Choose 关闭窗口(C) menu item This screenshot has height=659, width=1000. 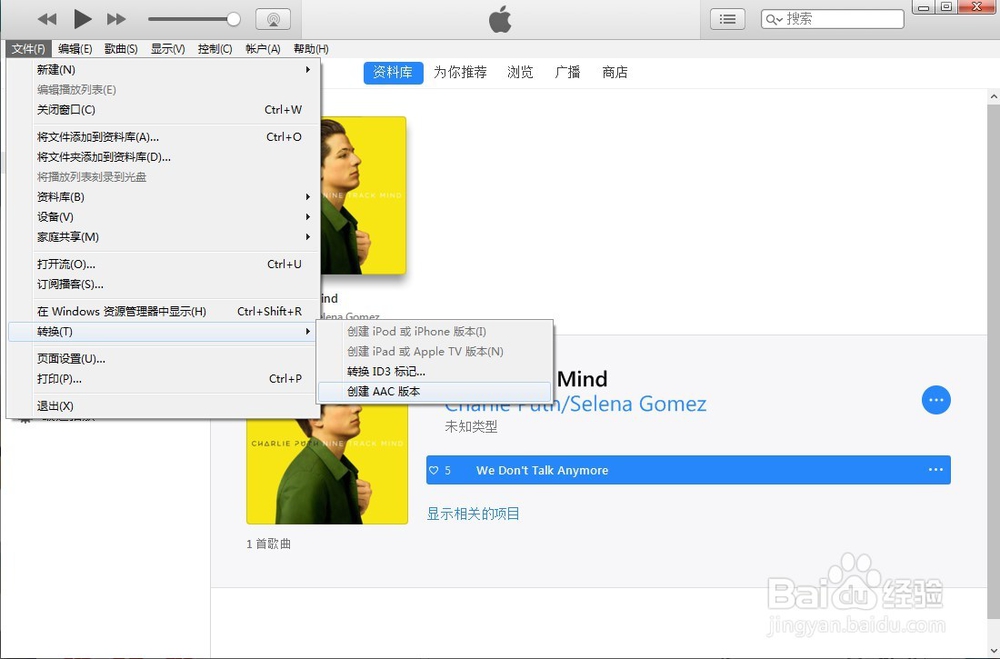pyautogui.click(x=163, y=110)
